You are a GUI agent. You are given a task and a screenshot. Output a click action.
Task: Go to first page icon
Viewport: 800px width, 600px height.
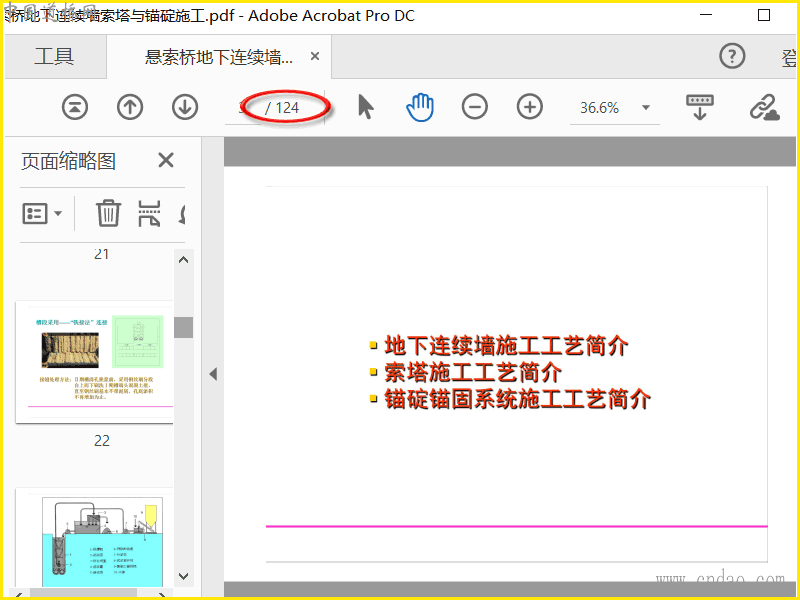(75, 108)
